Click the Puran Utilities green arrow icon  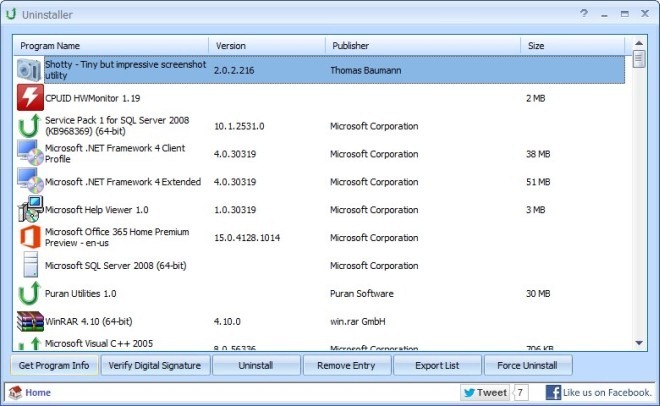point(29,293)
